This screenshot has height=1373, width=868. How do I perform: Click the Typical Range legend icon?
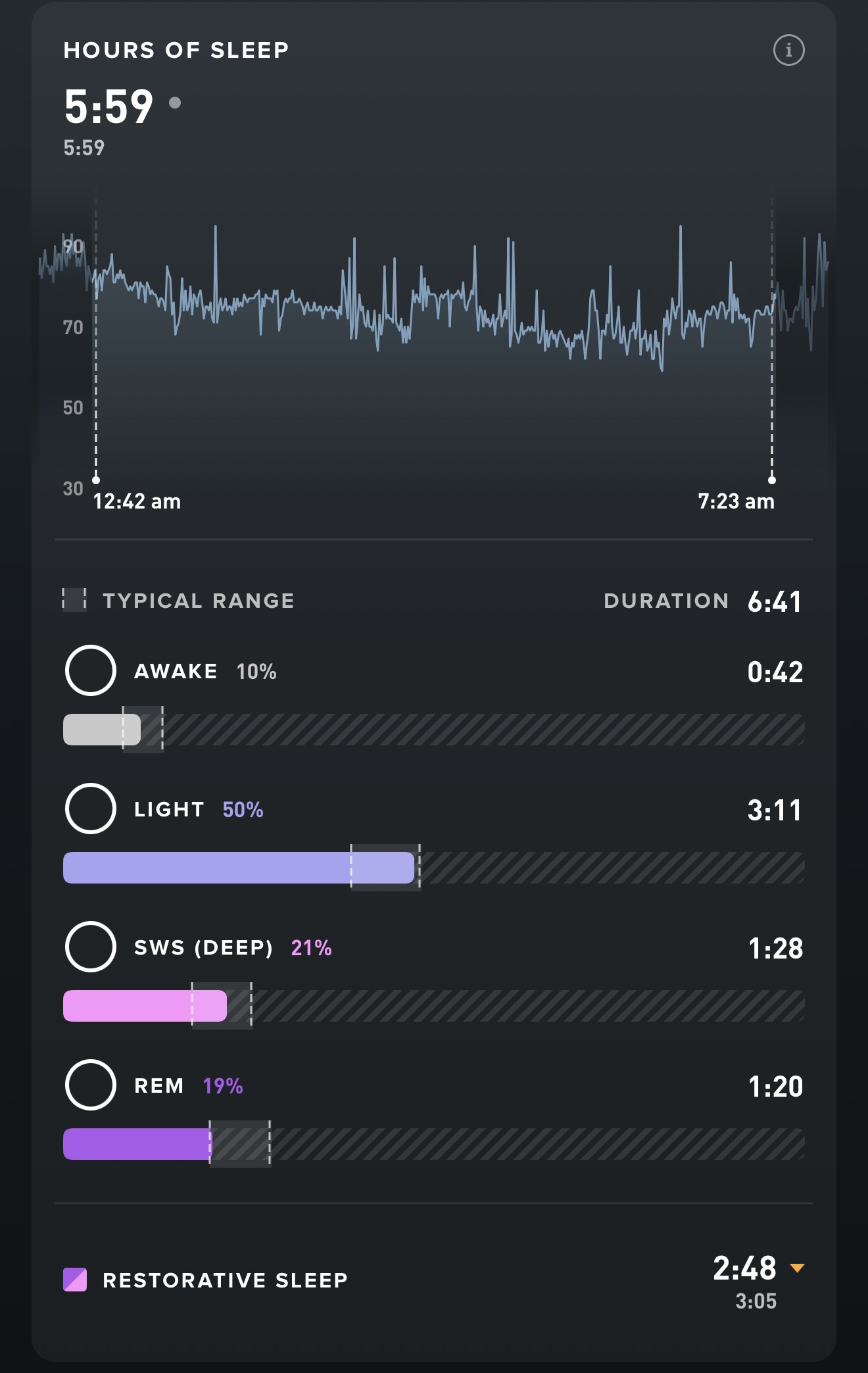(74, 600)
